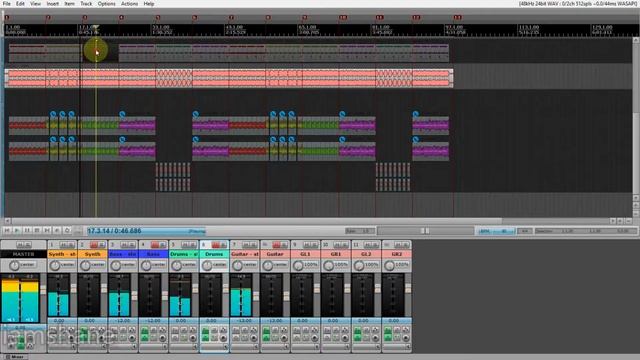
Task: Open the View menu
Action: [36, 4]
